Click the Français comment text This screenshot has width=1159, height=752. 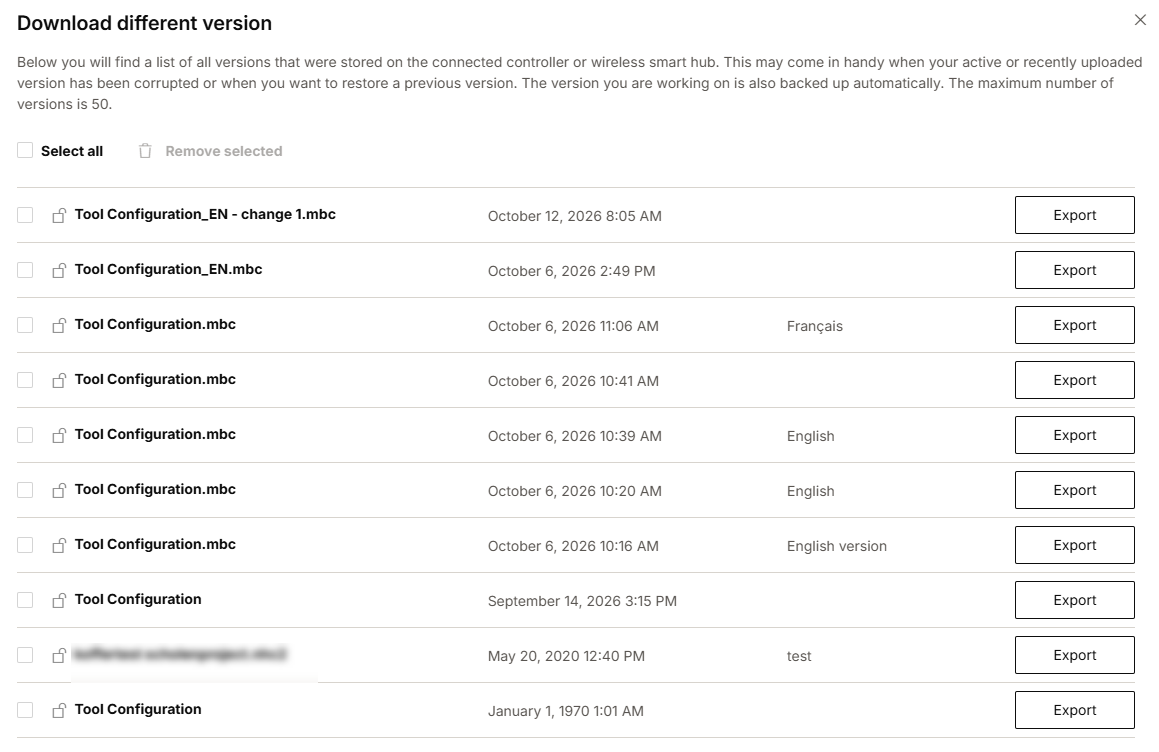815,326
